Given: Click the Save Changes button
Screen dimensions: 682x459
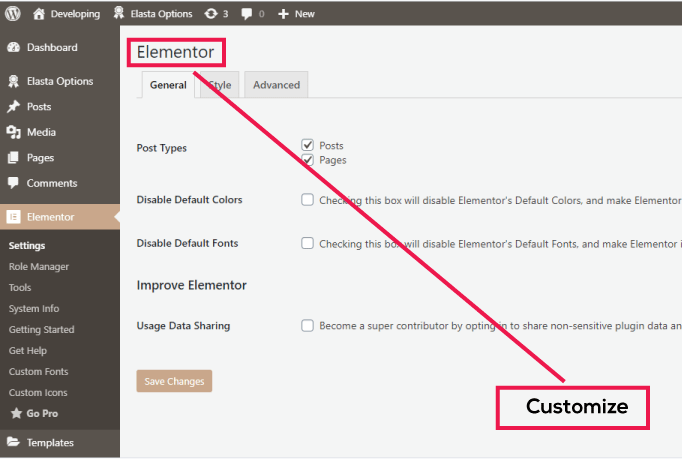Looking at the screenshot, I should point(174,381).
